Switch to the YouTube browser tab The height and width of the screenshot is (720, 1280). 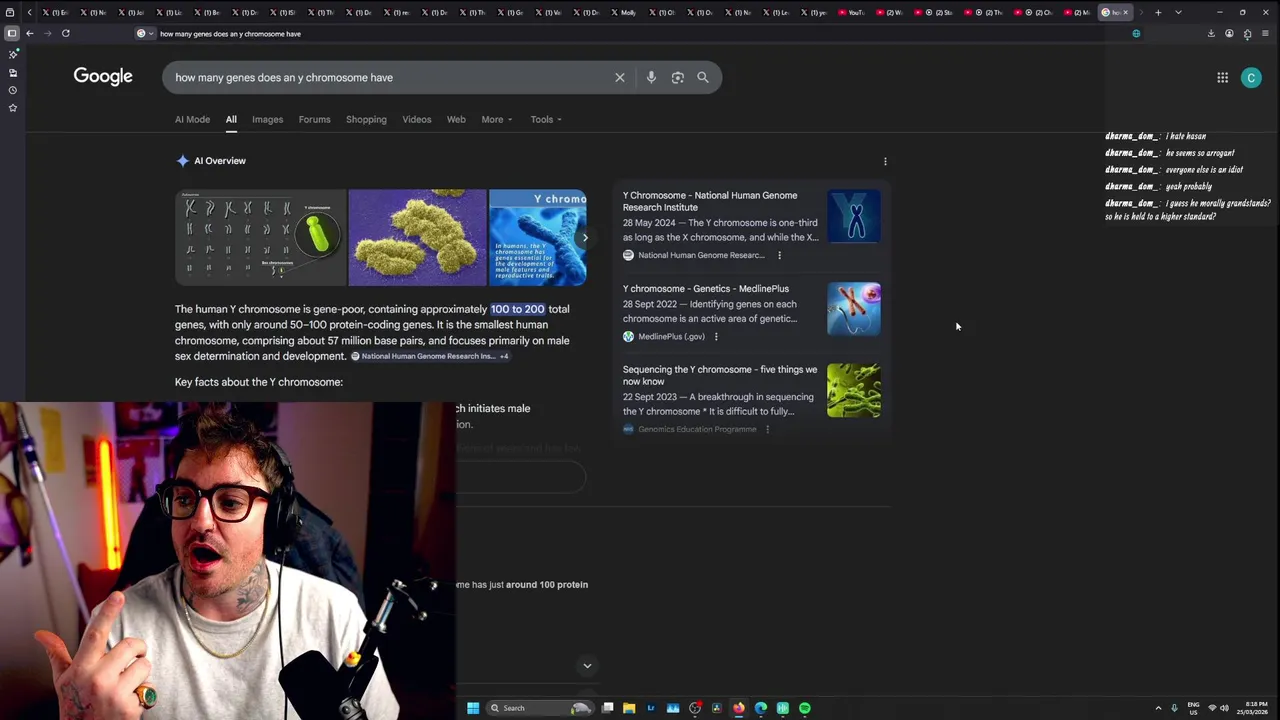click(851, 12)
